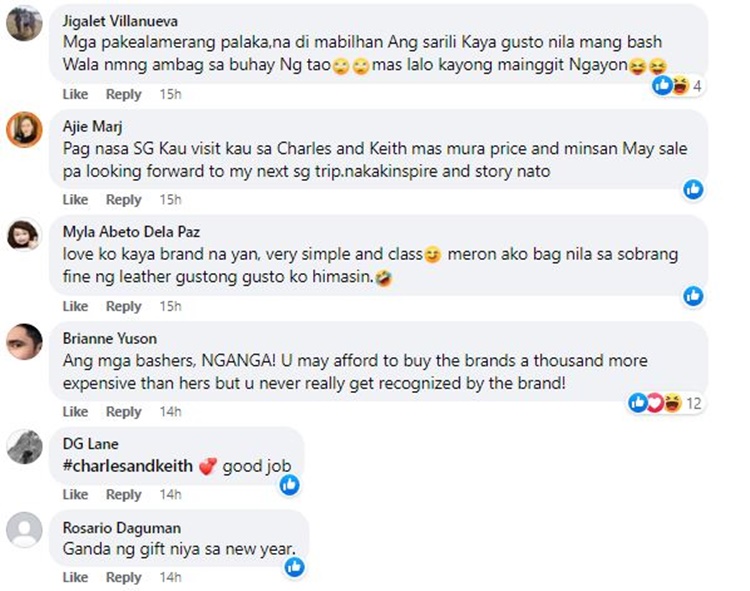Open Brianne Yuson's profile avatar

click(x=24, y=341)
